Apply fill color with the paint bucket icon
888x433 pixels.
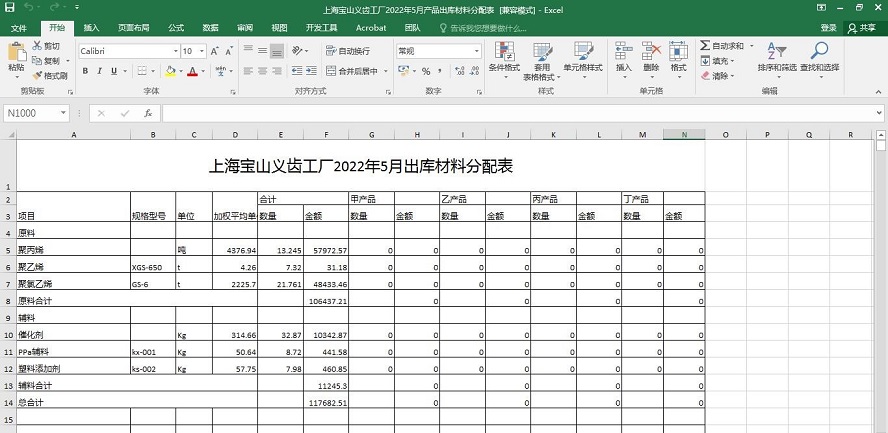170,71
